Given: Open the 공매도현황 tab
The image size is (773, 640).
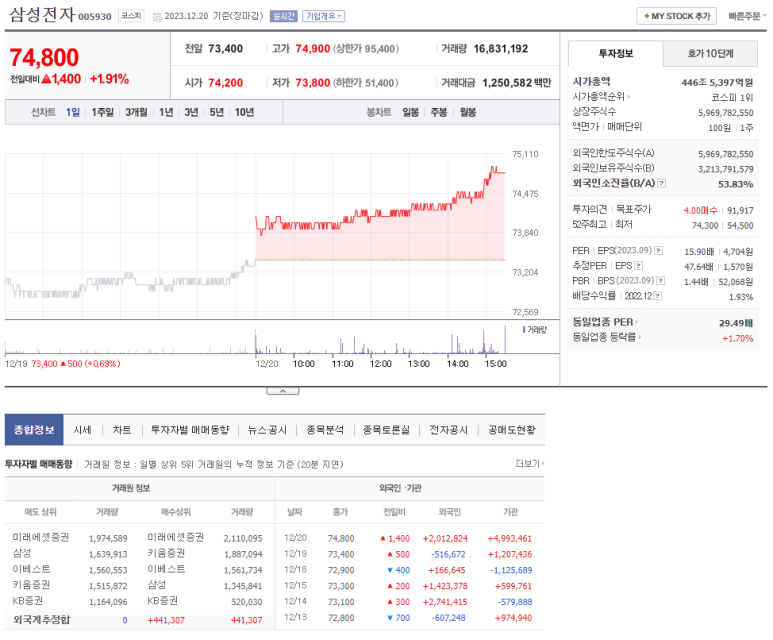Looking at the screenshot, I should point(512,430).
